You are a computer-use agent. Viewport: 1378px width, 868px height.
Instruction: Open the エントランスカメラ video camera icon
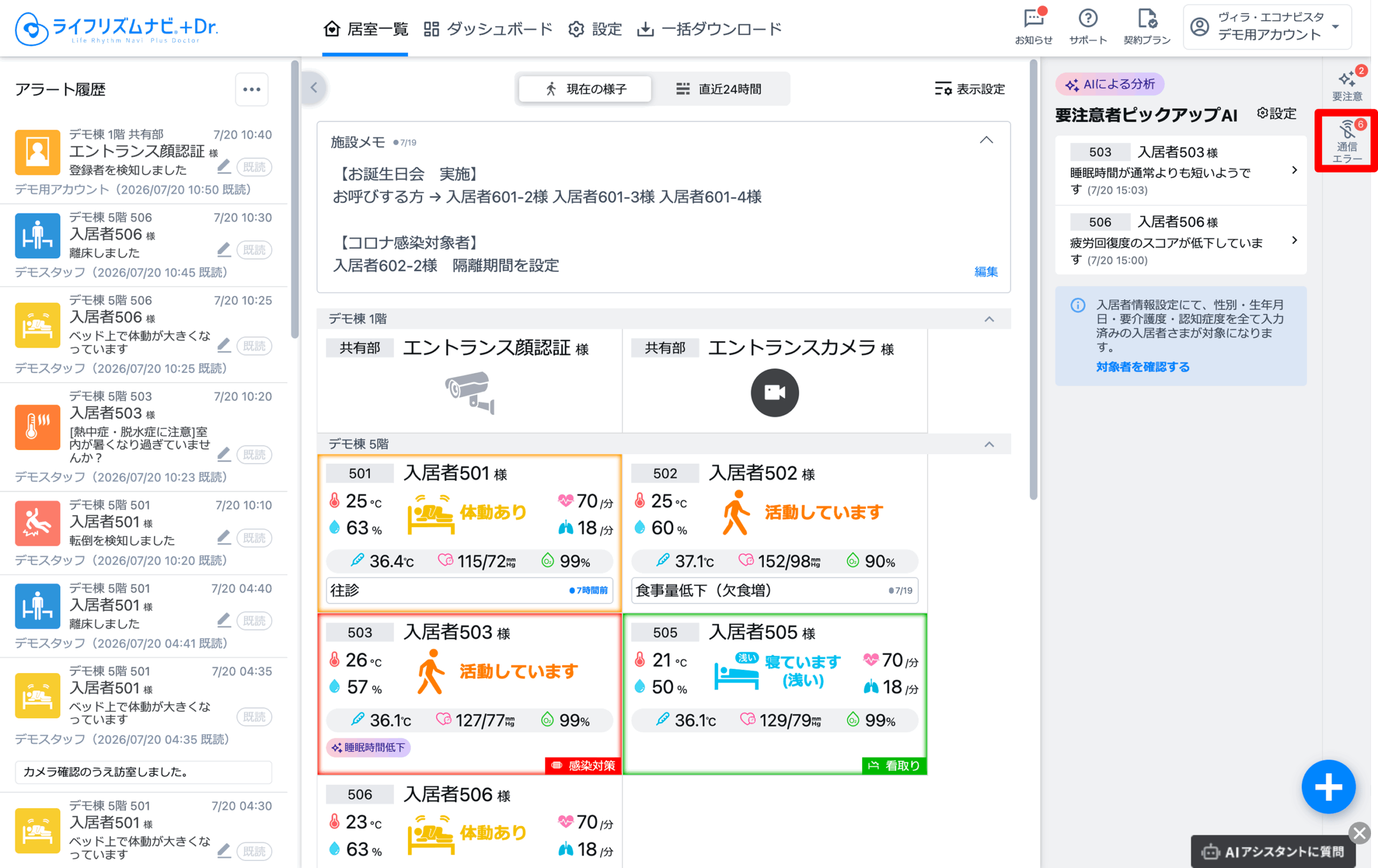click(774, 392)
